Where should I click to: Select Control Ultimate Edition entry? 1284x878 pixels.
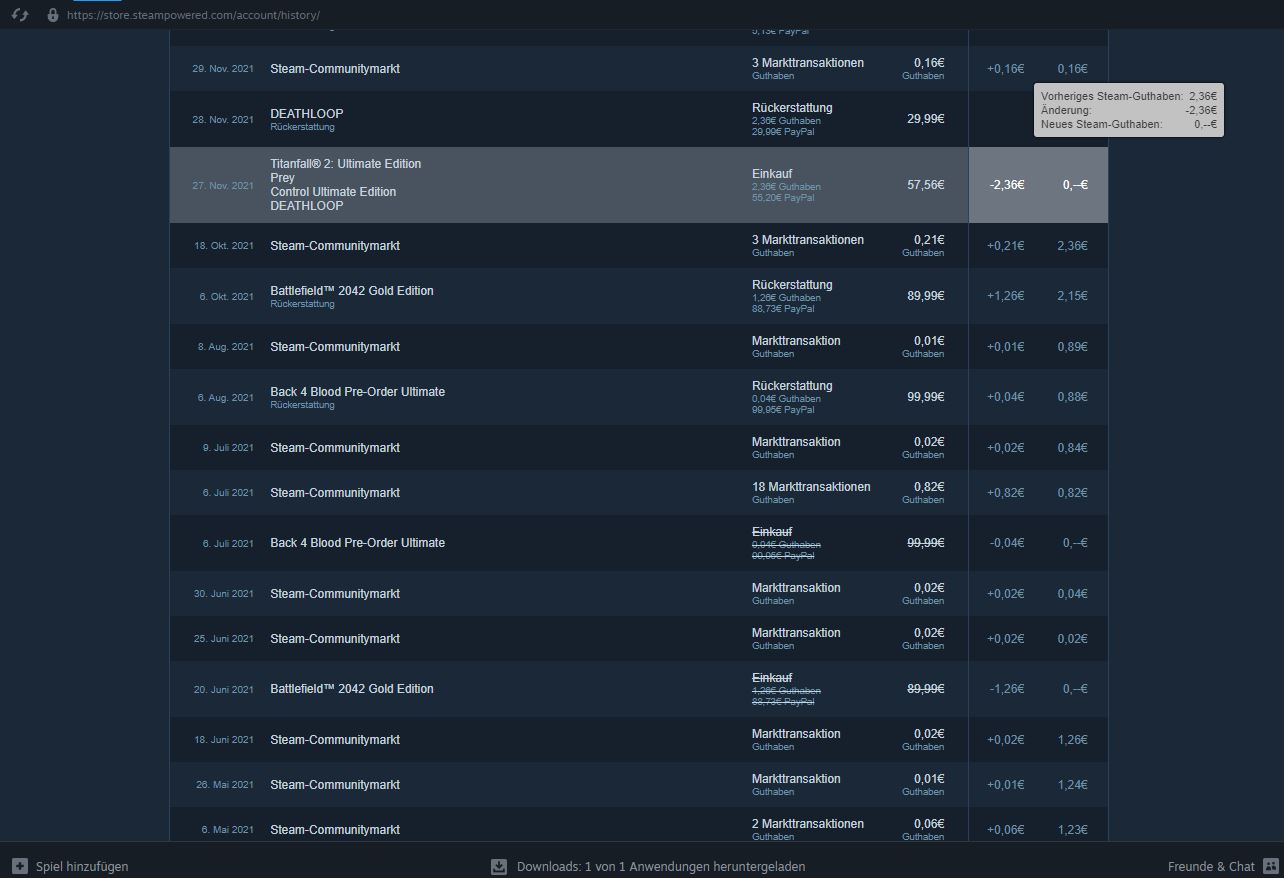click(x=333, y=192)
